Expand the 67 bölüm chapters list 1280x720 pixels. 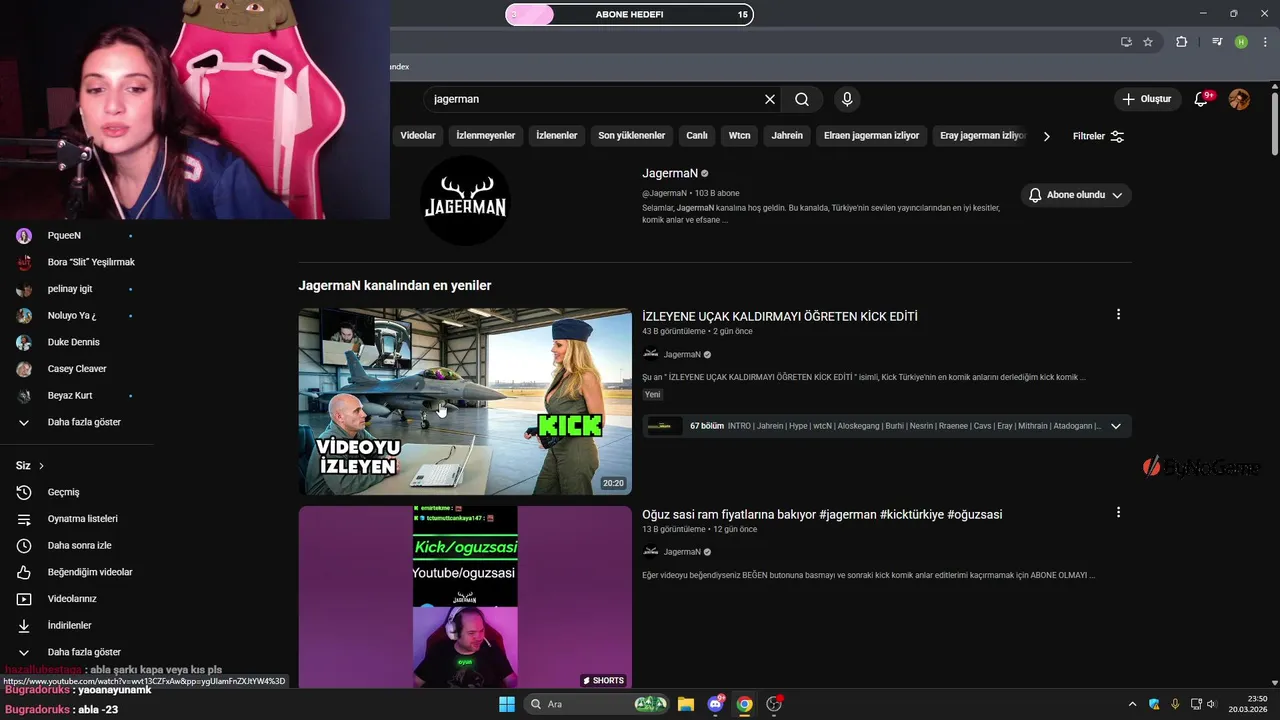click(x=1116, y=426)
